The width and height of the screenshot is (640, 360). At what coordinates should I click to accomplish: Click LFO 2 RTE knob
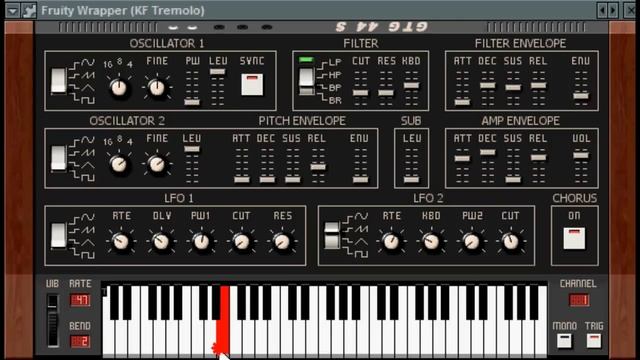[391, 242]
